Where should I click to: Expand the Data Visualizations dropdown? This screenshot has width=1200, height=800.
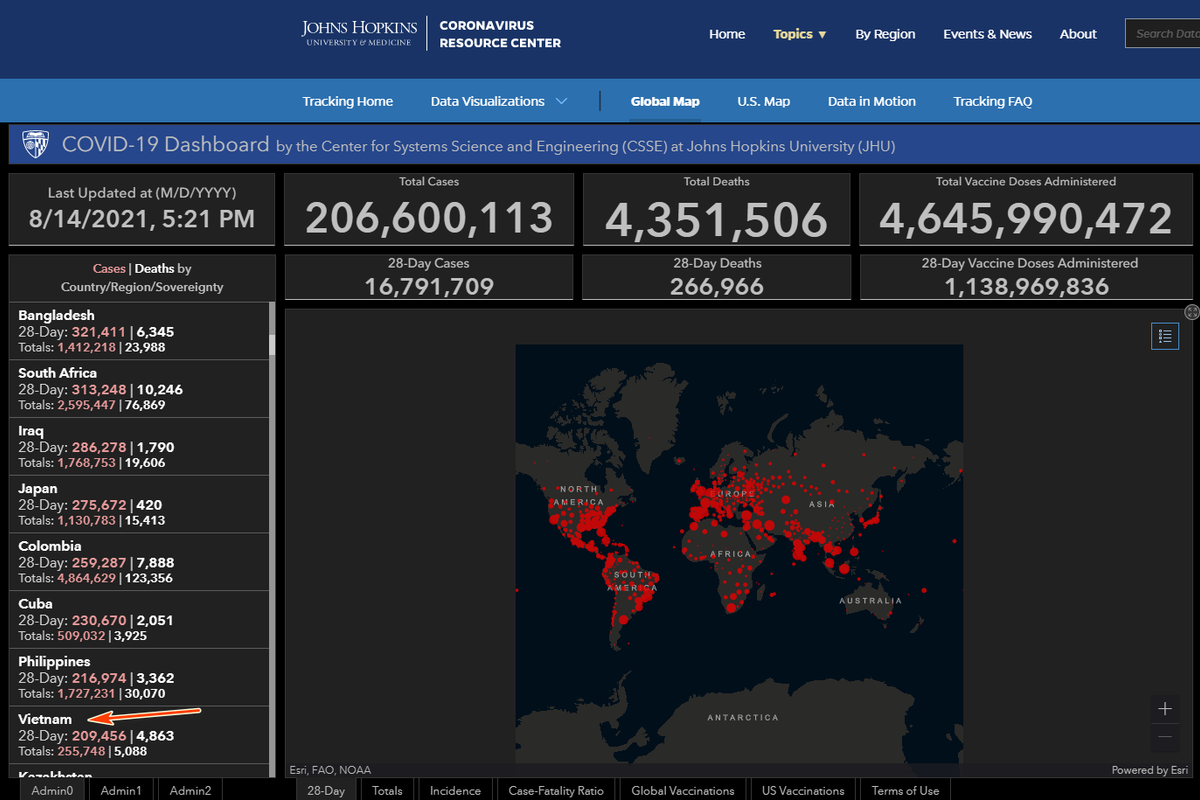(499, 101)
